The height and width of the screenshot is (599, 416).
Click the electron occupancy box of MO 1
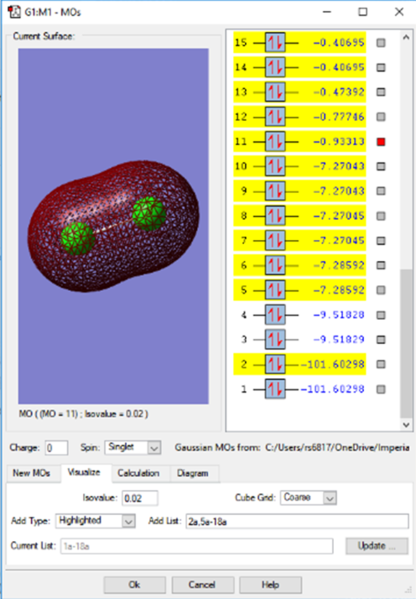click(275, 389)
